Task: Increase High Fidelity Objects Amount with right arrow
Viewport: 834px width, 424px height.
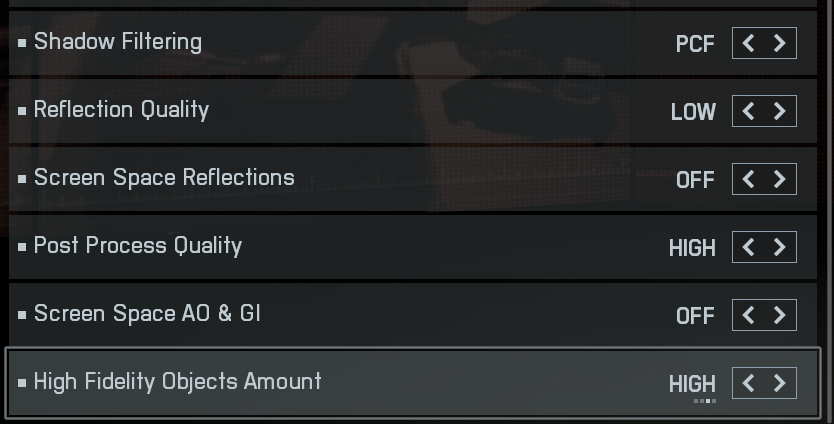Action: (780, 383)
